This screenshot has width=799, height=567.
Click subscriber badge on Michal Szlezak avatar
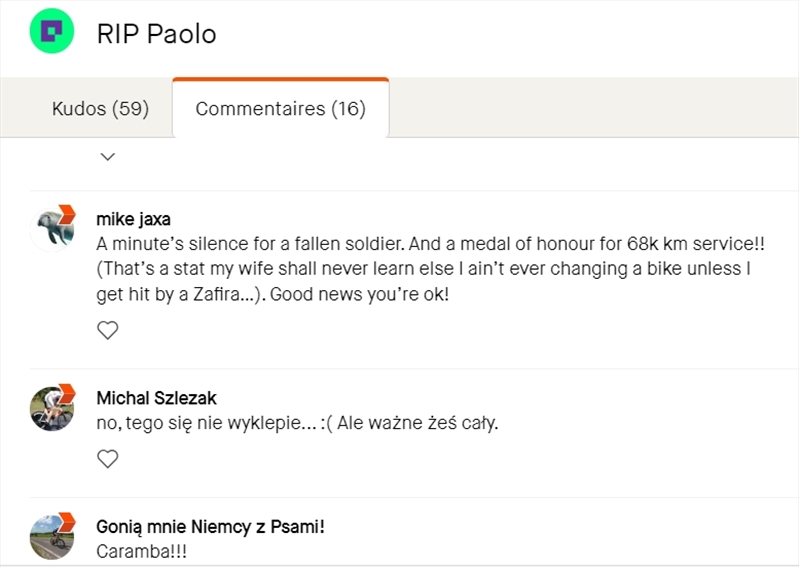coord(67,392)
